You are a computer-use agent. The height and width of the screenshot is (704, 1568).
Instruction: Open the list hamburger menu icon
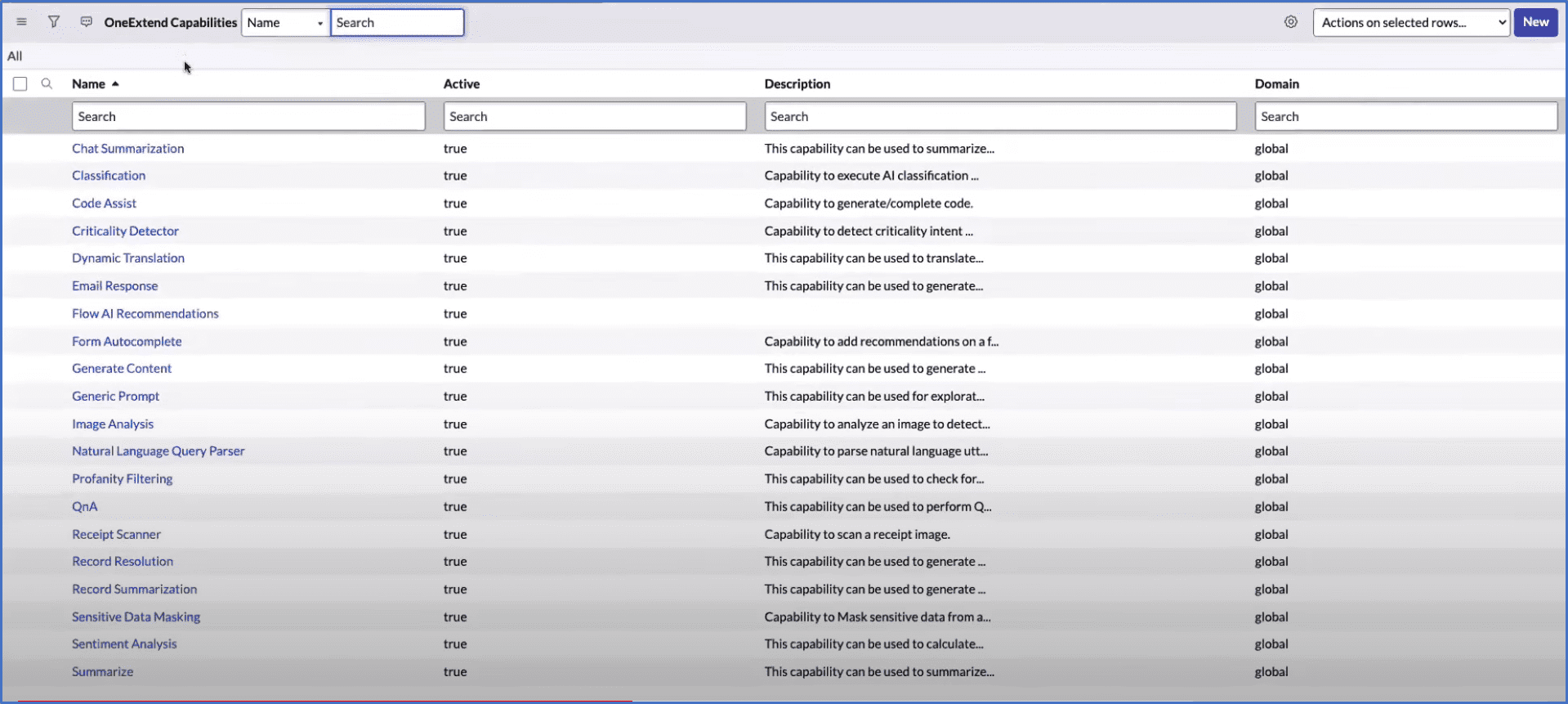[22, 22]
